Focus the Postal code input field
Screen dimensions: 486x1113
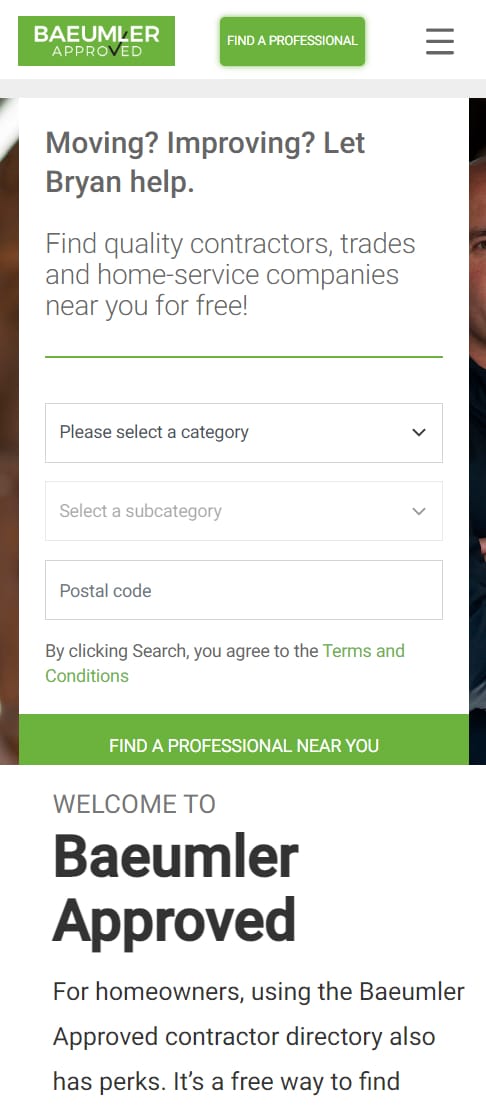pos(243,590)
